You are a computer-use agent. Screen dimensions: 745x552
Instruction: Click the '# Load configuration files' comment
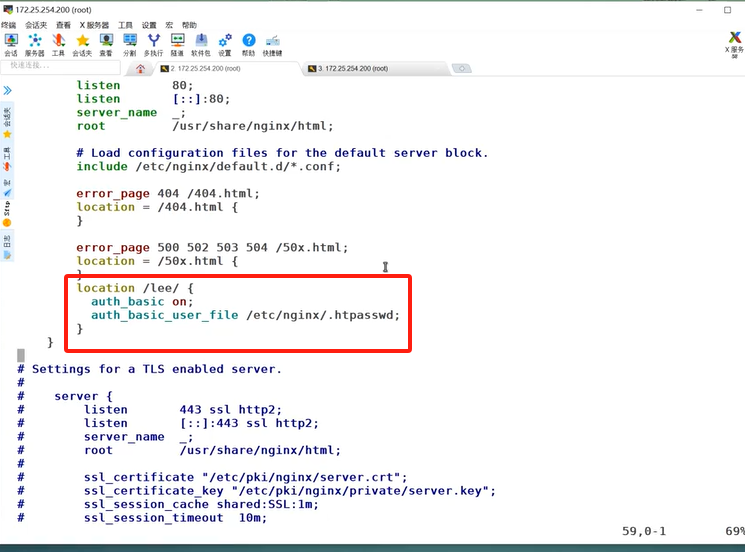282,153
